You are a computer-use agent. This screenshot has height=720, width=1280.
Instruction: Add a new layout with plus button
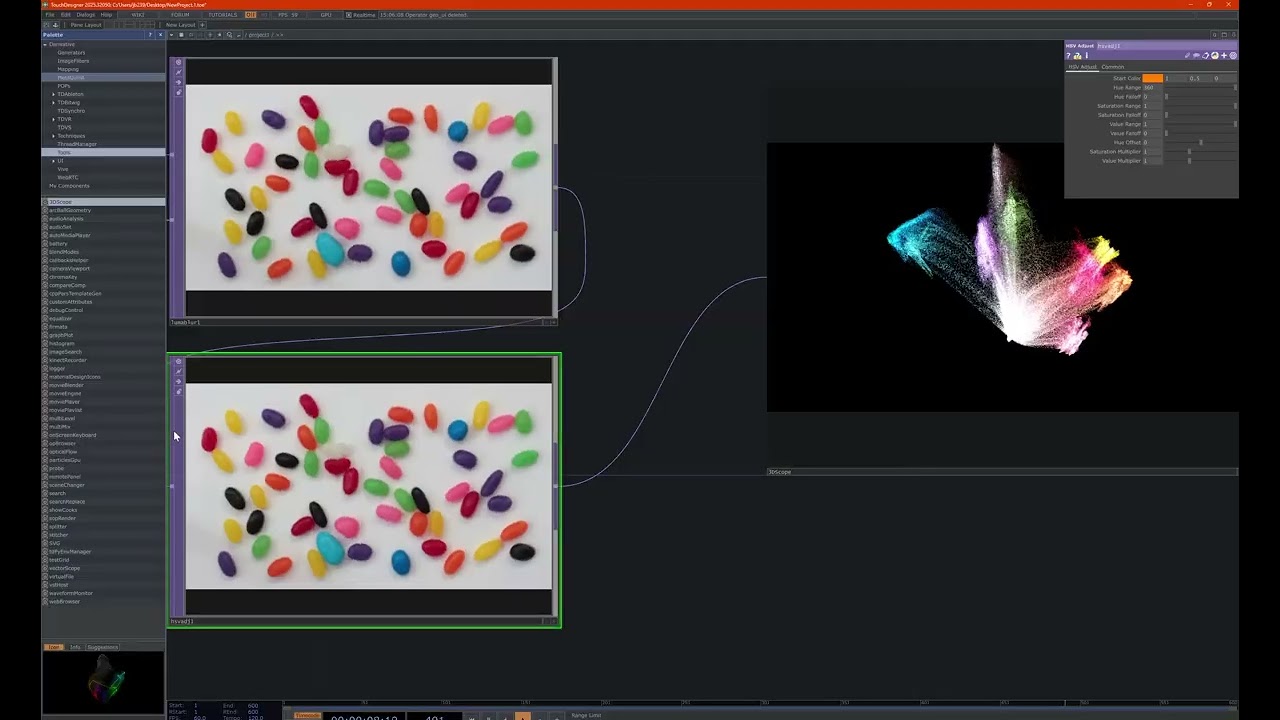[202, 25]
